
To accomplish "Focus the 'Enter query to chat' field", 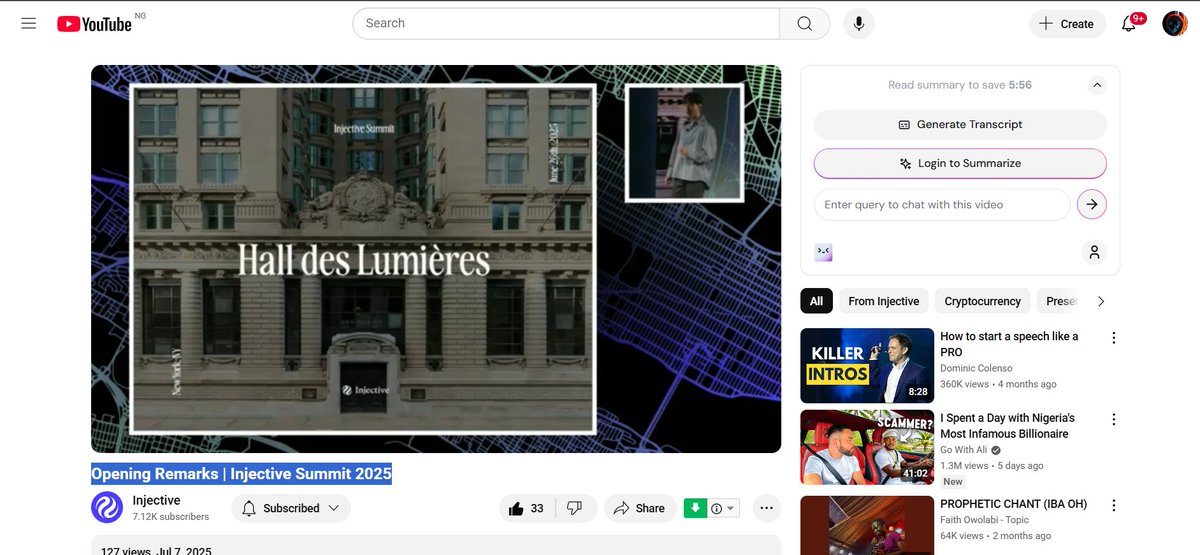I will 942,204.
